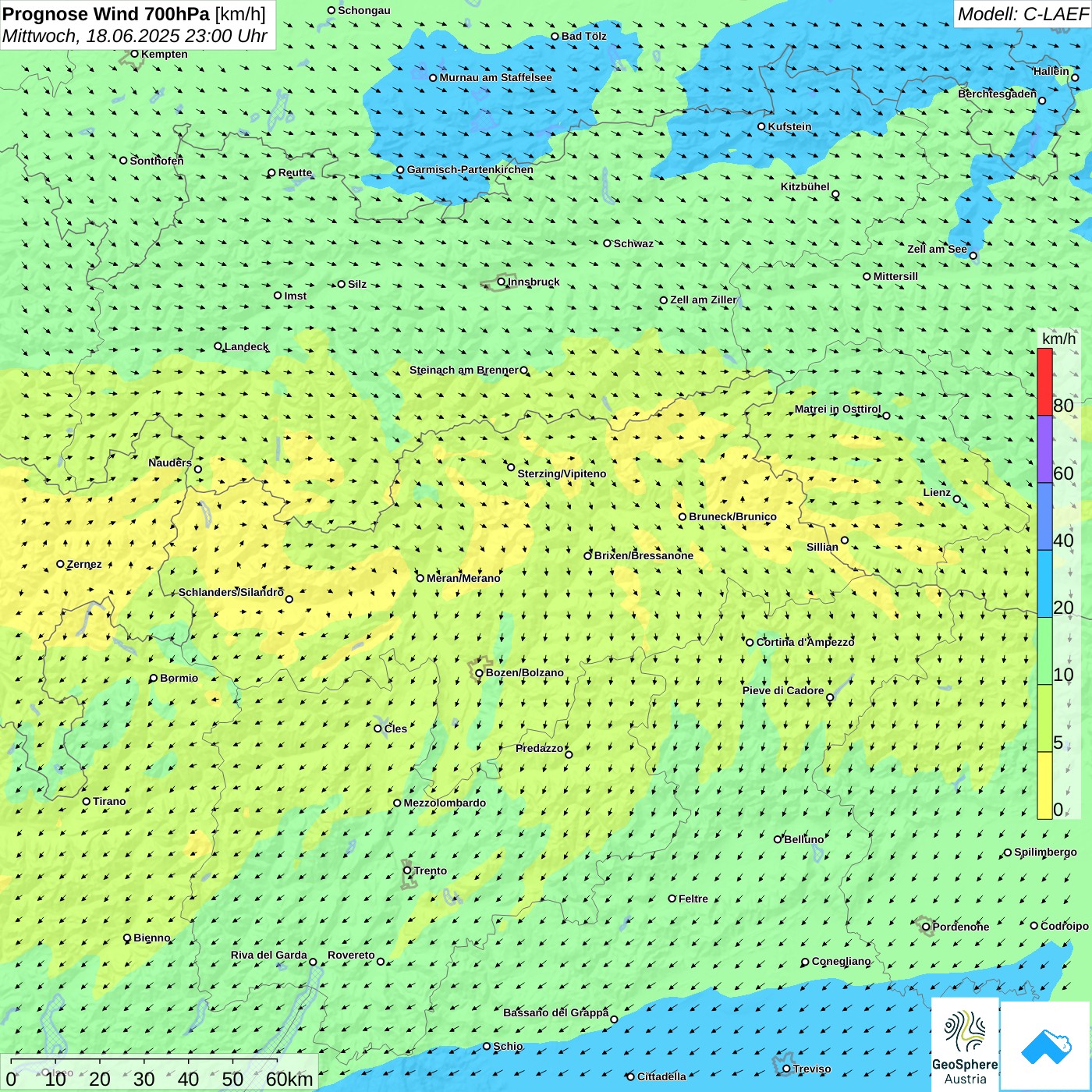The image size is (1092, 1092).
Task: Click the GeoSphere Austria logo
Action: click(965, 1044)
